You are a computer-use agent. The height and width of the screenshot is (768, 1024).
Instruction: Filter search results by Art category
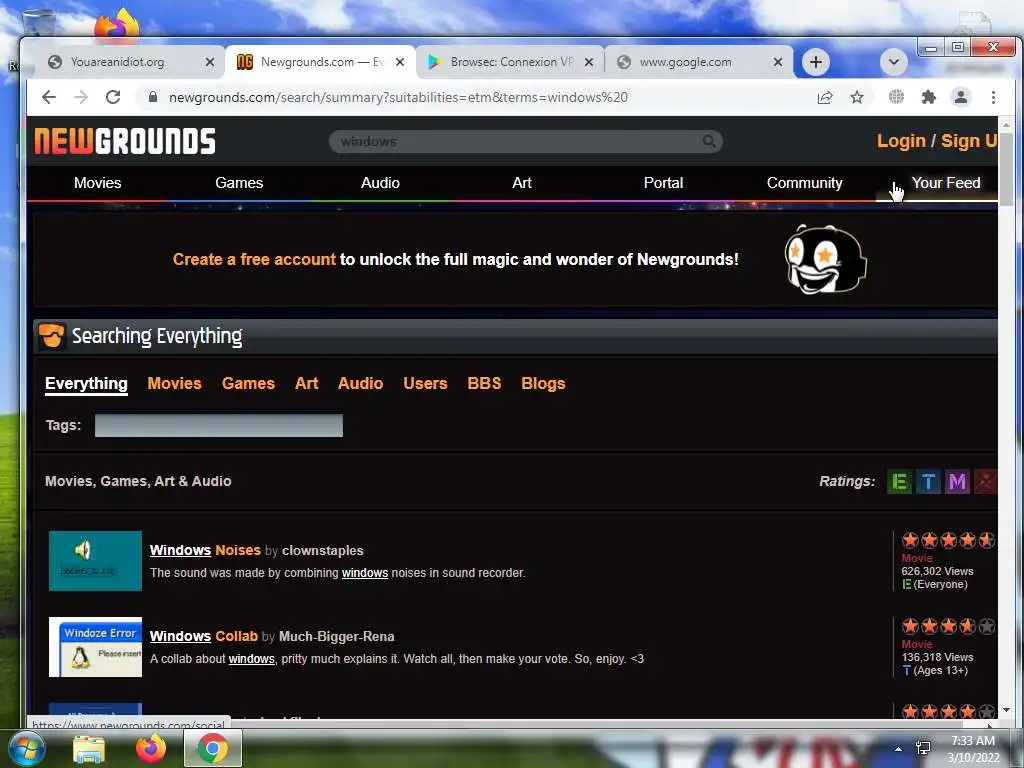point(306,383)
